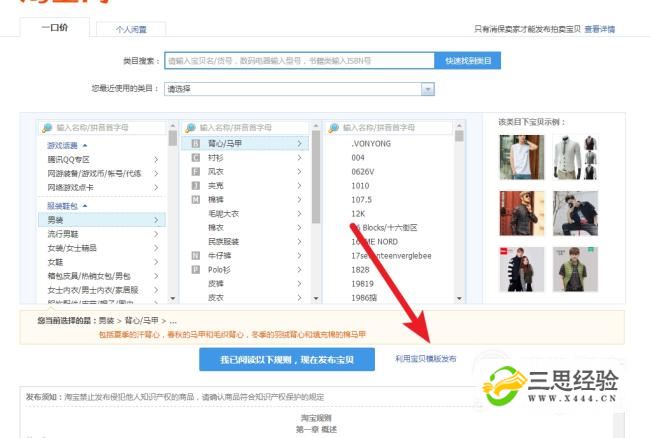Expand the 男装 category arrow

tap(156, 219)
